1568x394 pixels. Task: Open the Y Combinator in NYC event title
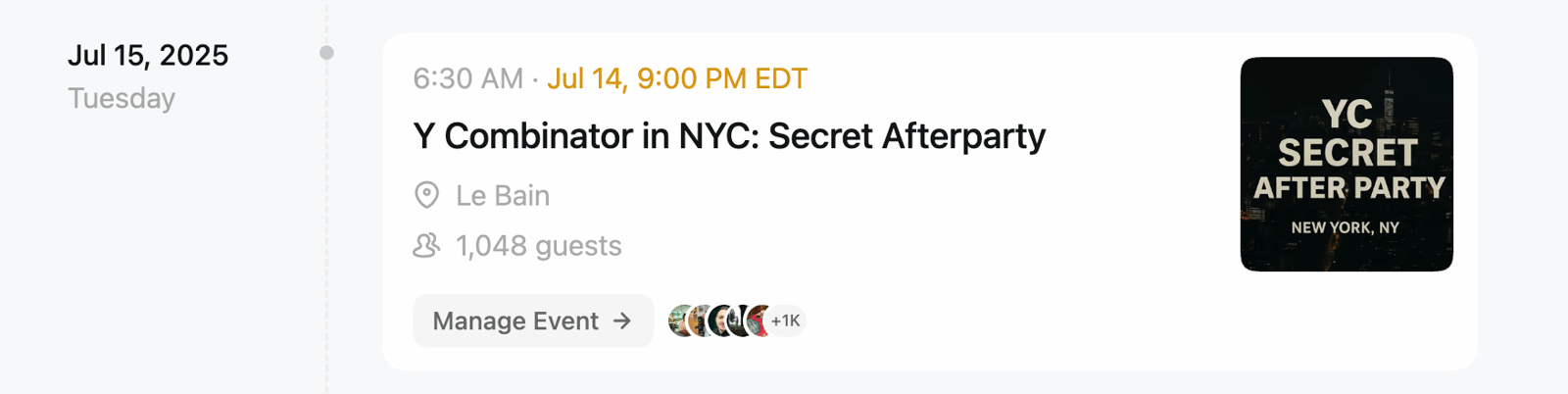729,136
